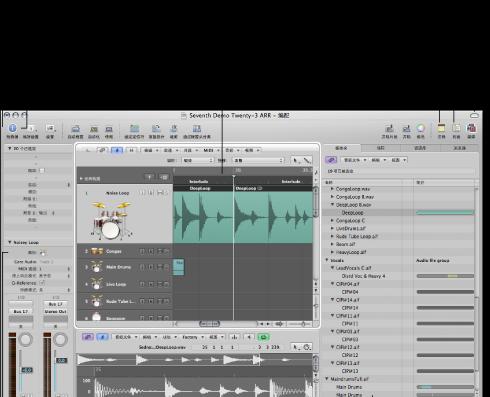Switch to the Browser tab
The image size is (490, 397).
point(460,148)
